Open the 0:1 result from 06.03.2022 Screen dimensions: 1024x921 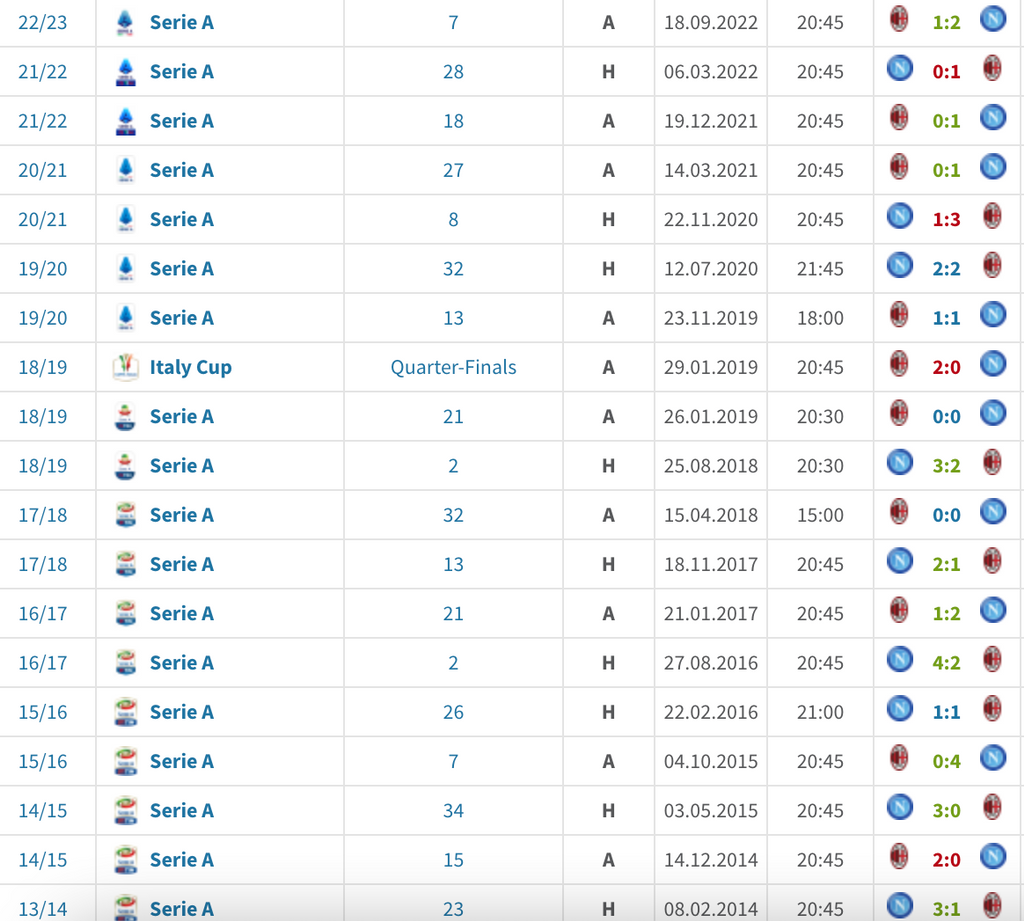(x=946, y=72)
